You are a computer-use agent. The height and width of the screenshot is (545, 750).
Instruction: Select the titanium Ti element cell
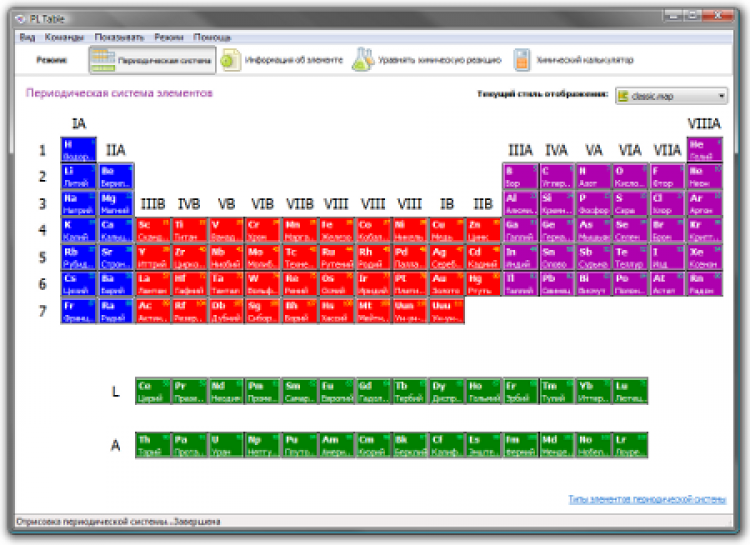tap(189, 230)
